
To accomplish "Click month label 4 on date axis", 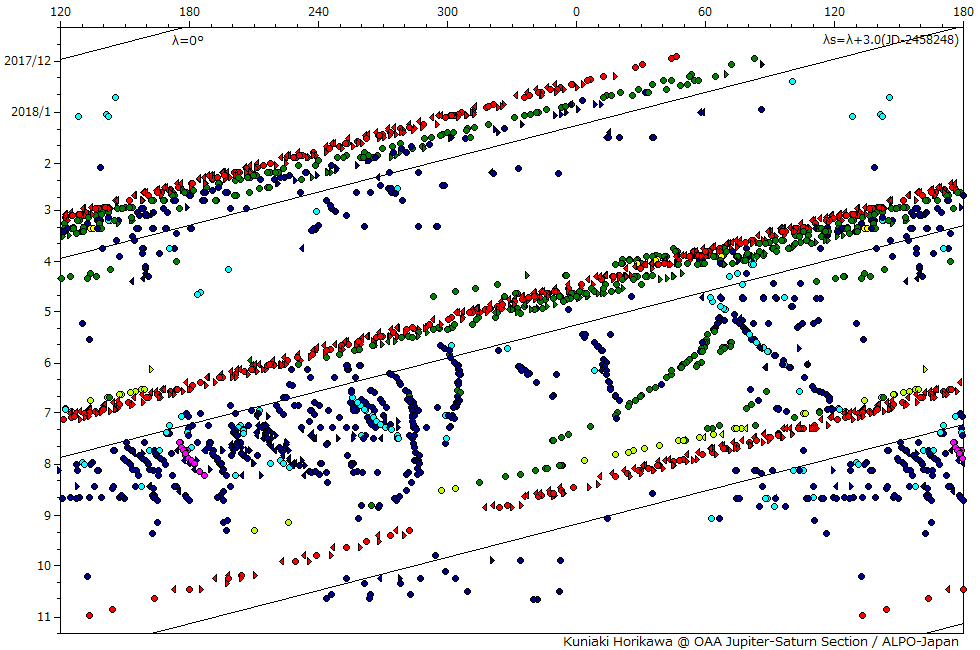I will point(48,261).
